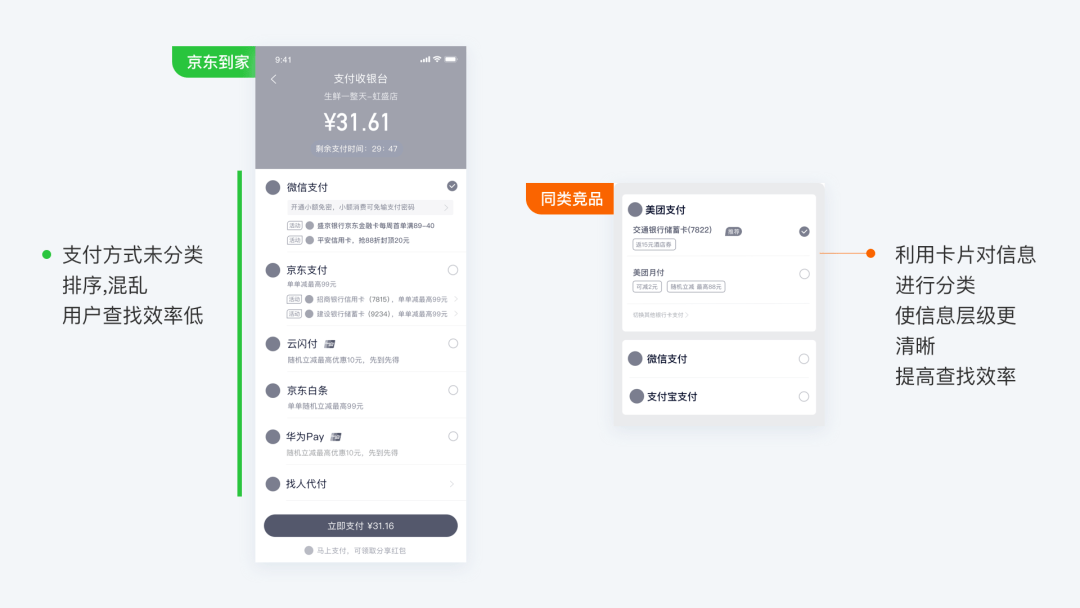Expand the 招商银行信用卡 (7815) offer chevron

coord(455,300)
